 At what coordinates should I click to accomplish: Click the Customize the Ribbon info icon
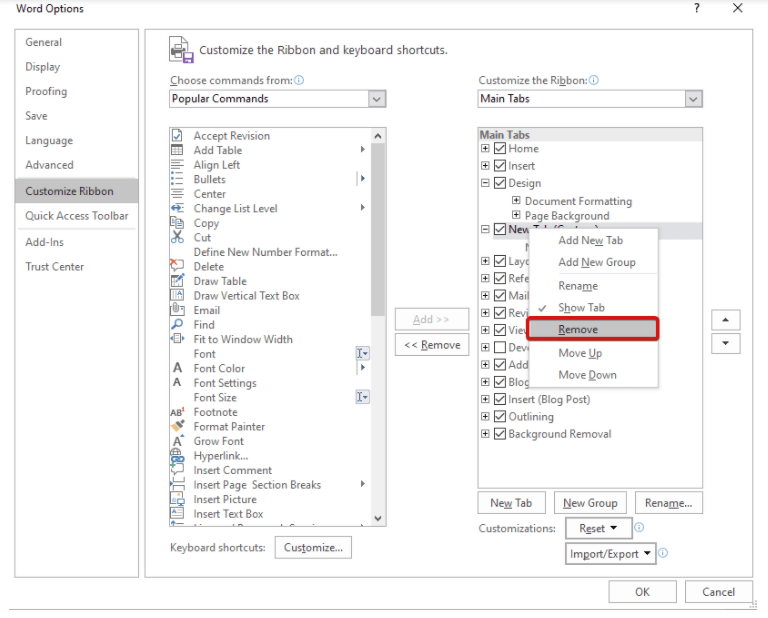coord(594,80)
